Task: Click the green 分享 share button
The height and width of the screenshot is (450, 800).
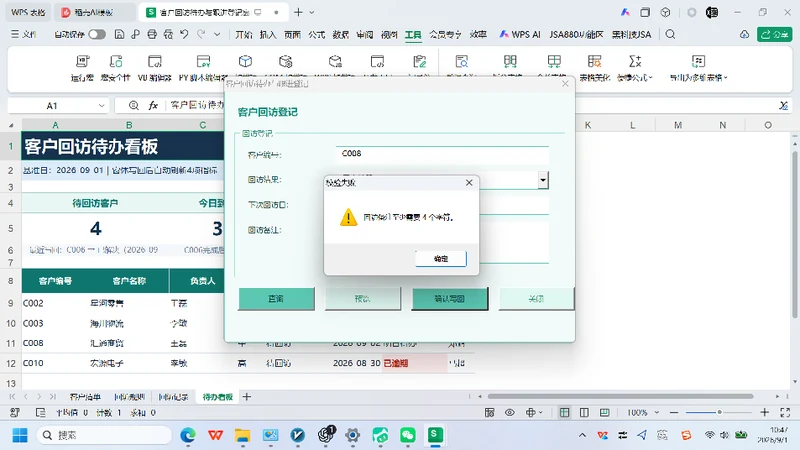Action: [774, 34]
